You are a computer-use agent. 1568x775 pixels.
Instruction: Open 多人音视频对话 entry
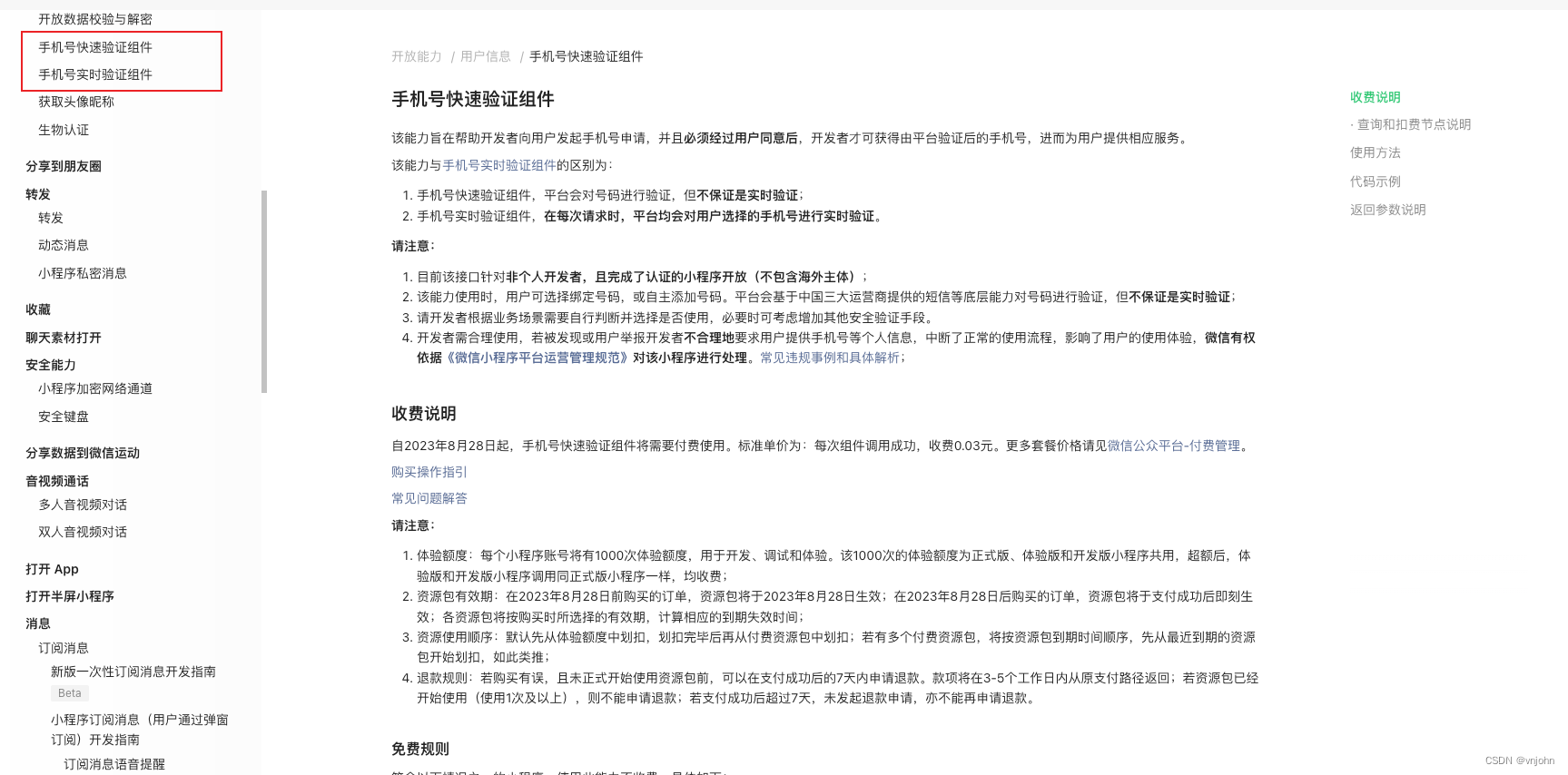(x=83, y=505)
